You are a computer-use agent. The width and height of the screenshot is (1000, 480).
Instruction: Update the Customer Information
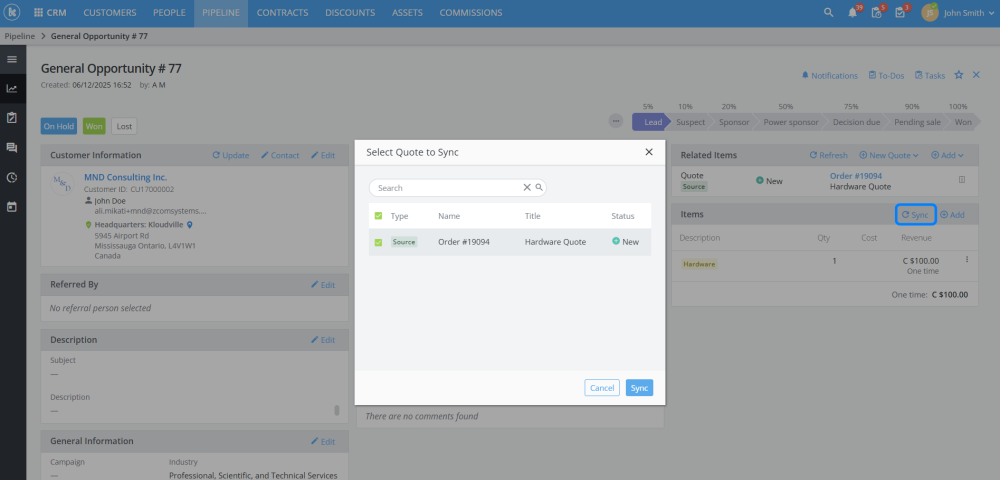pyautogui.click(x=231, y=155)
